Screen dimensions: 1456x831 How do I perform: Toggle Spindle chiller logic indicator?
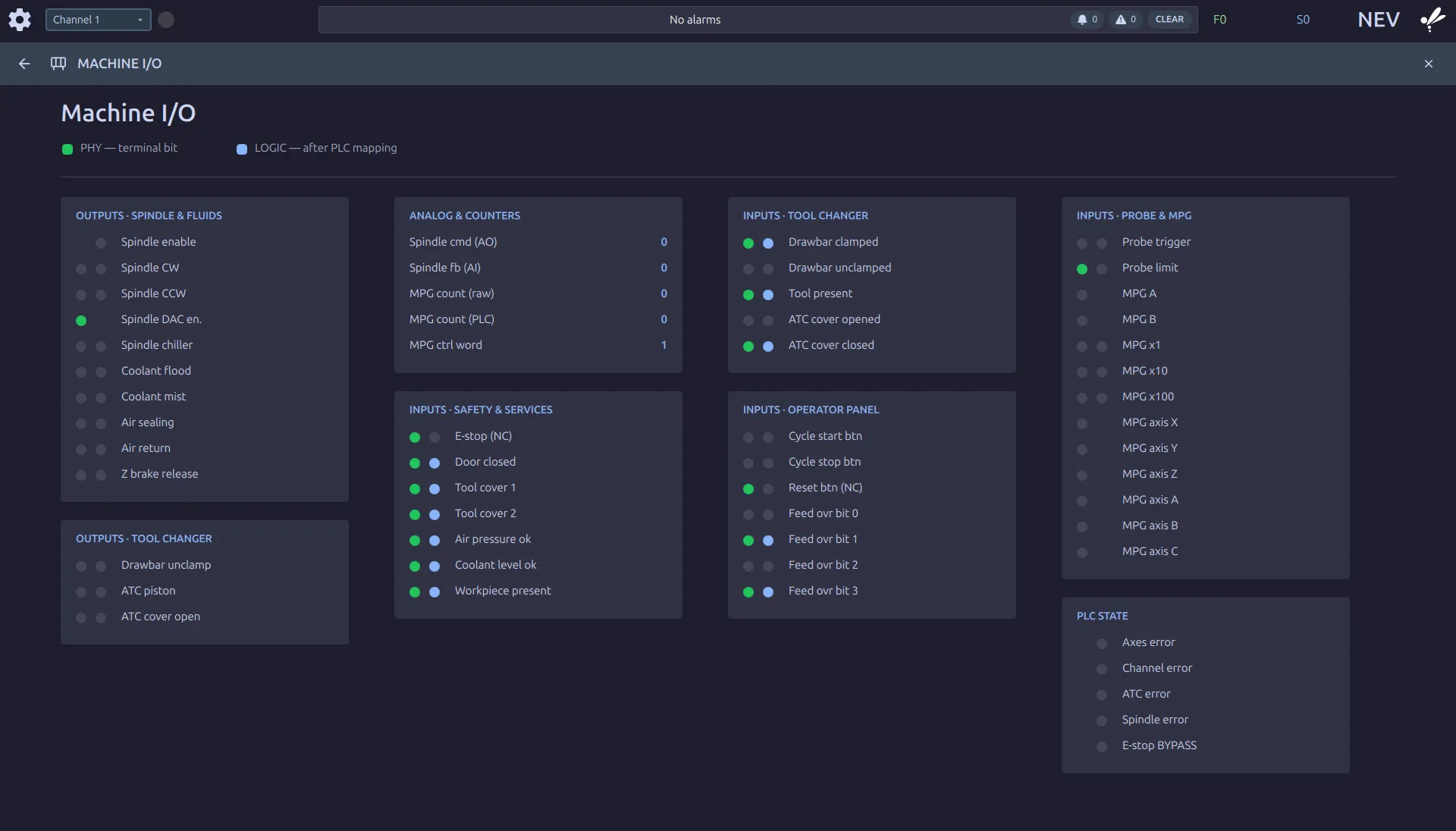(x=101, y=347)
